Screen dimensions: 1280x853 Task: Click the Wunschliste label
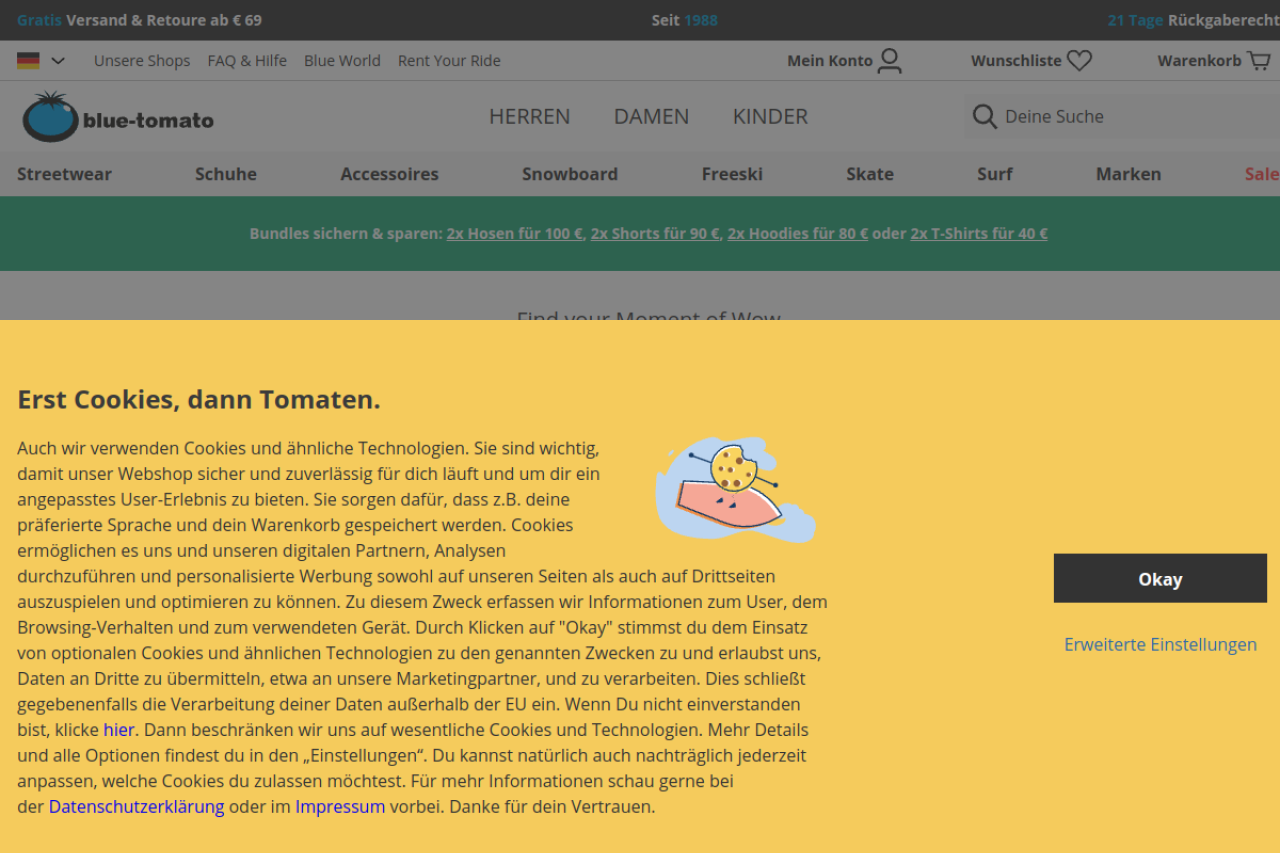click(x=1016, y=61)
